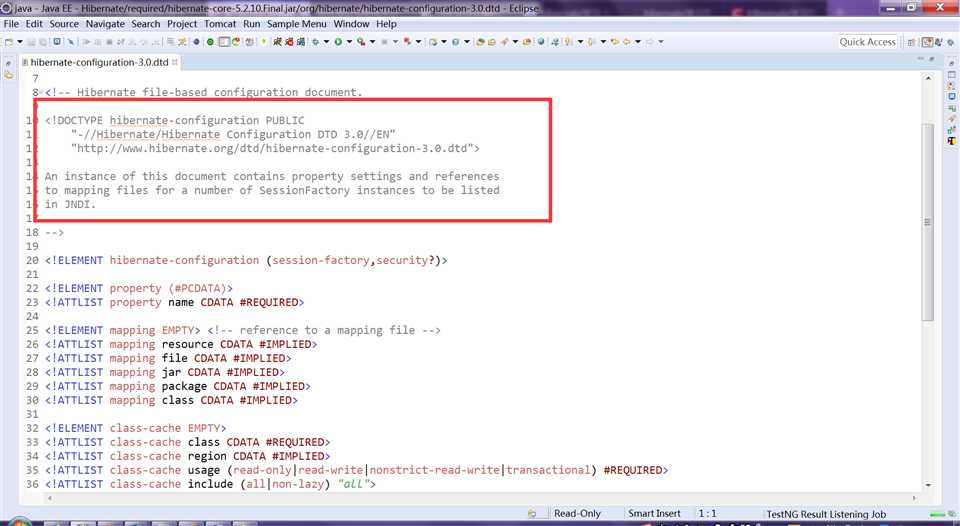Close the hibernate-configuration-3.0.dtd tab
This screenshot has height=526, width=960.
[174, 62]
